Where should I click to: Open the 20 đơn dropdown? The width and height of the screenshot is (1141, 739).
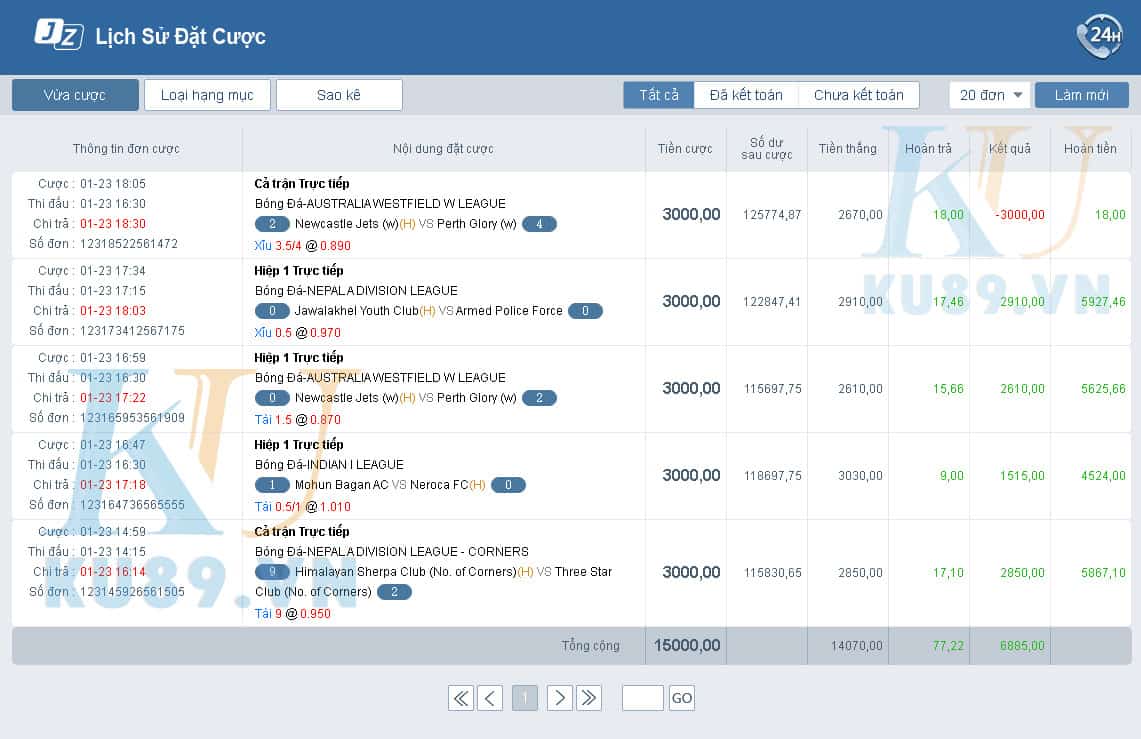click(990, 95)
